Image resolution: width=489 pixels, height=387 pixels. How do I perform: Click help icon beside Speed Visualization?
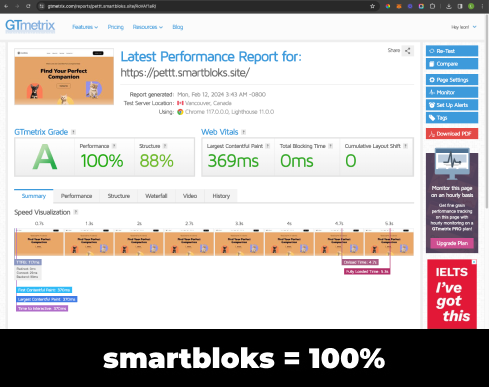pos(76,212)
